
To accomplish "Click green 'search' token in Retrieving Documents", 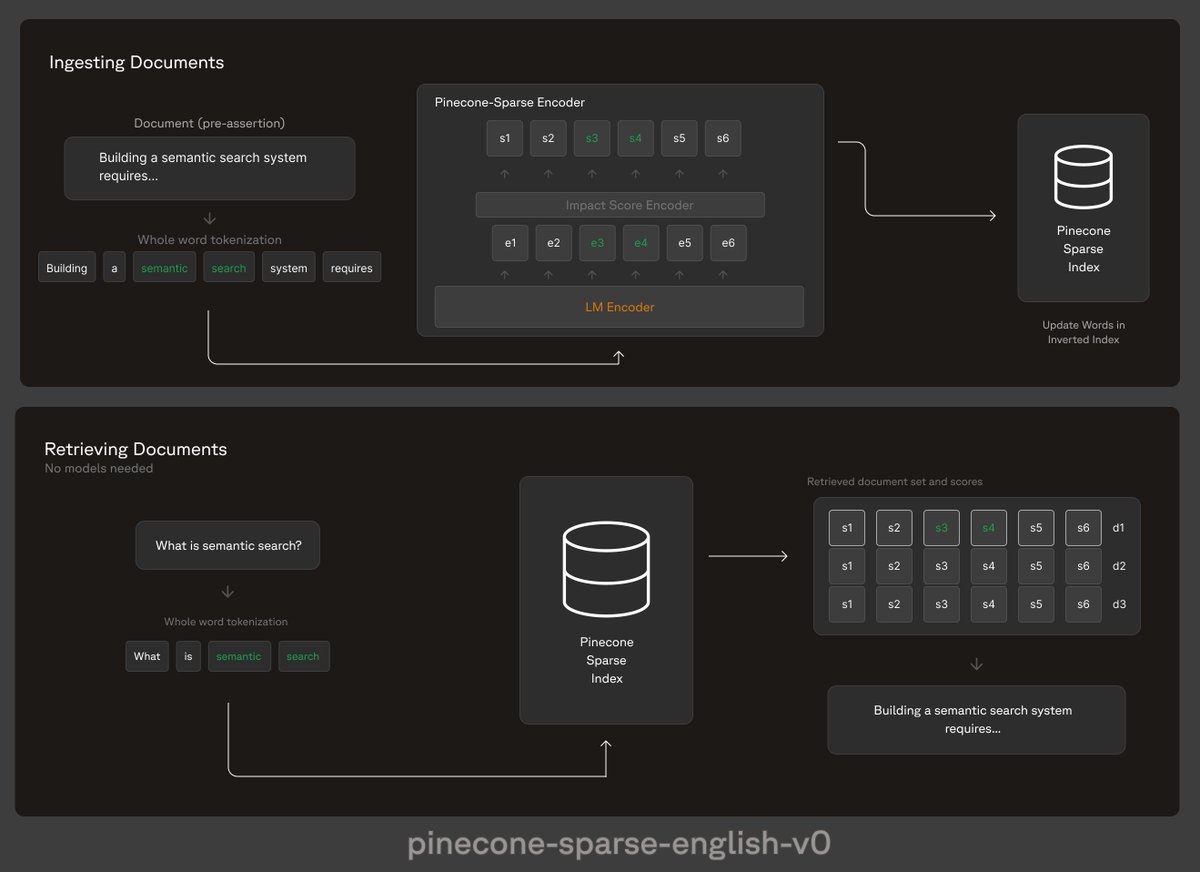I will 303,656.
